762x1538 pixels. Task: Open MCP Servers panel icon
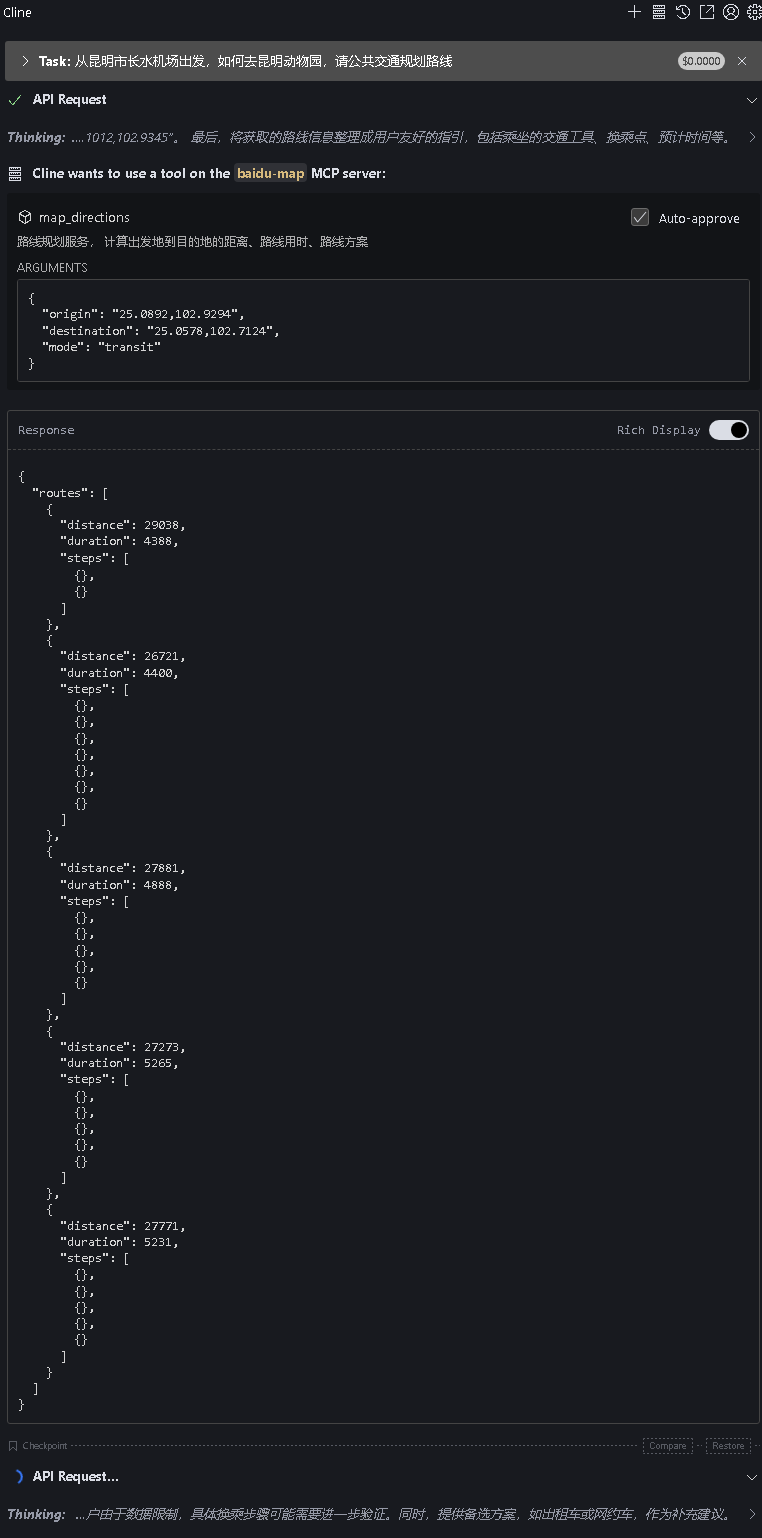pyautogui.click(x=659, y=12)
